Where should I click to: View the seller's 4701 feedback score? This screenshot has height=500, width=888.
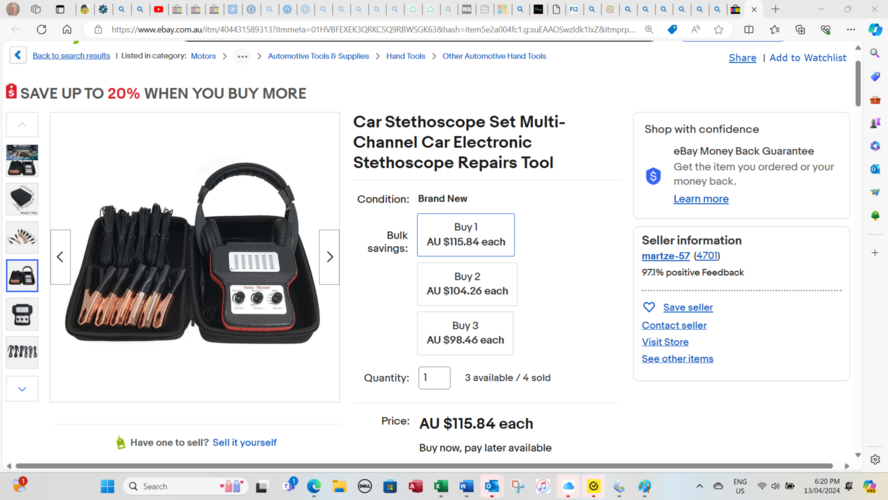point(707,256)
